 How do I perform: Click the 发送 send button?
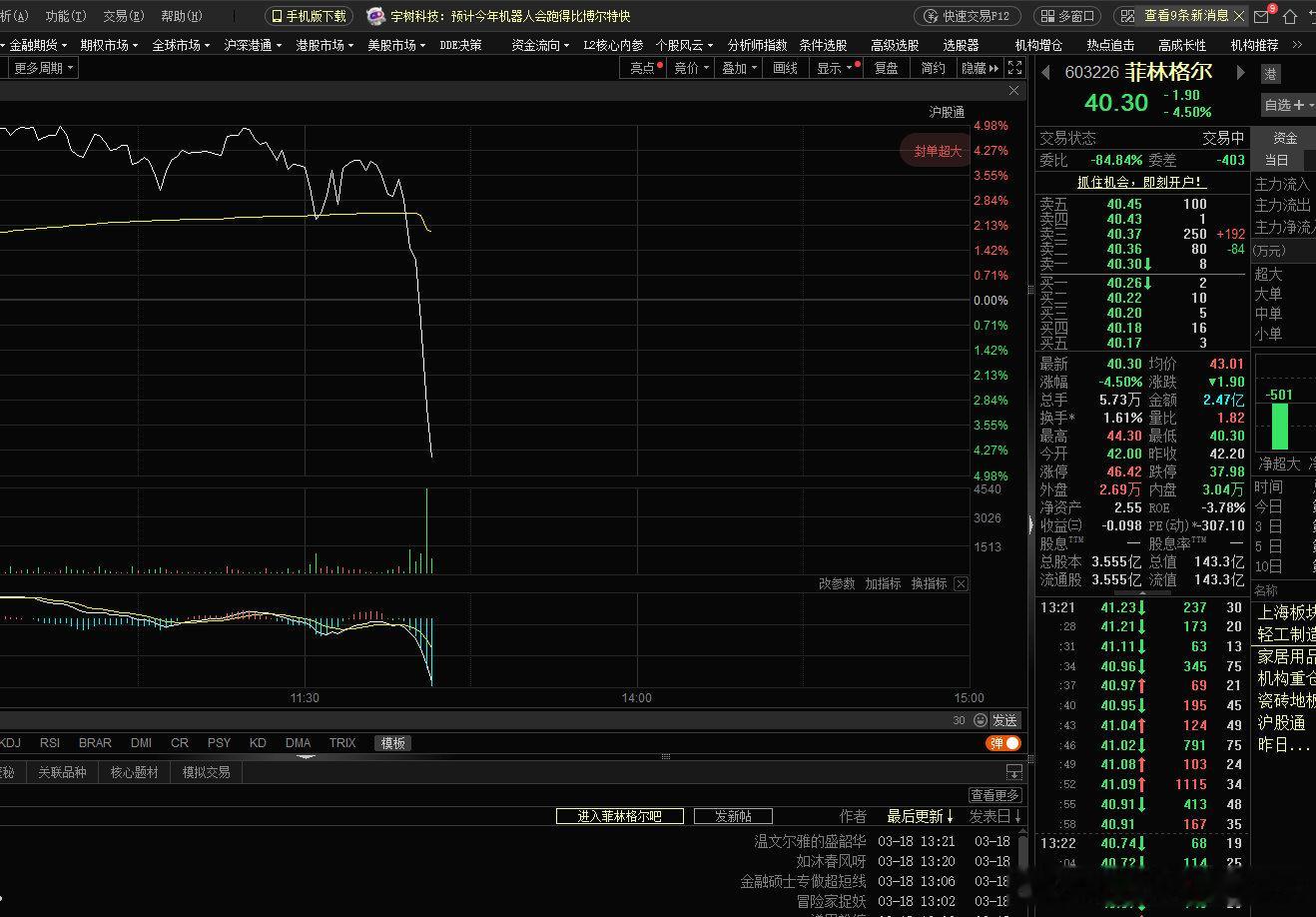[1004, 720]
